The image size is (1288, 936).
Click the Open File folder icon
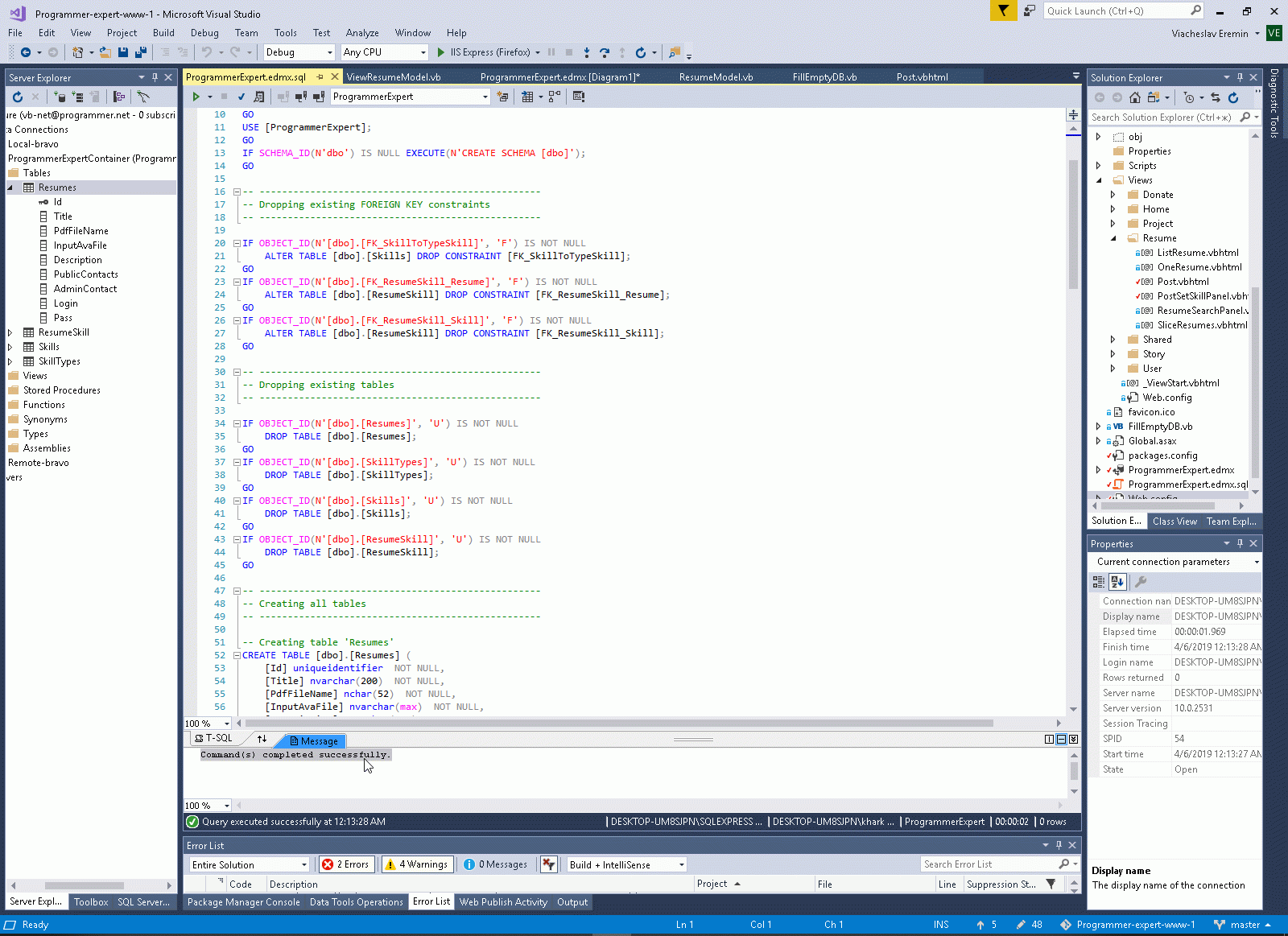click(105, 52)
